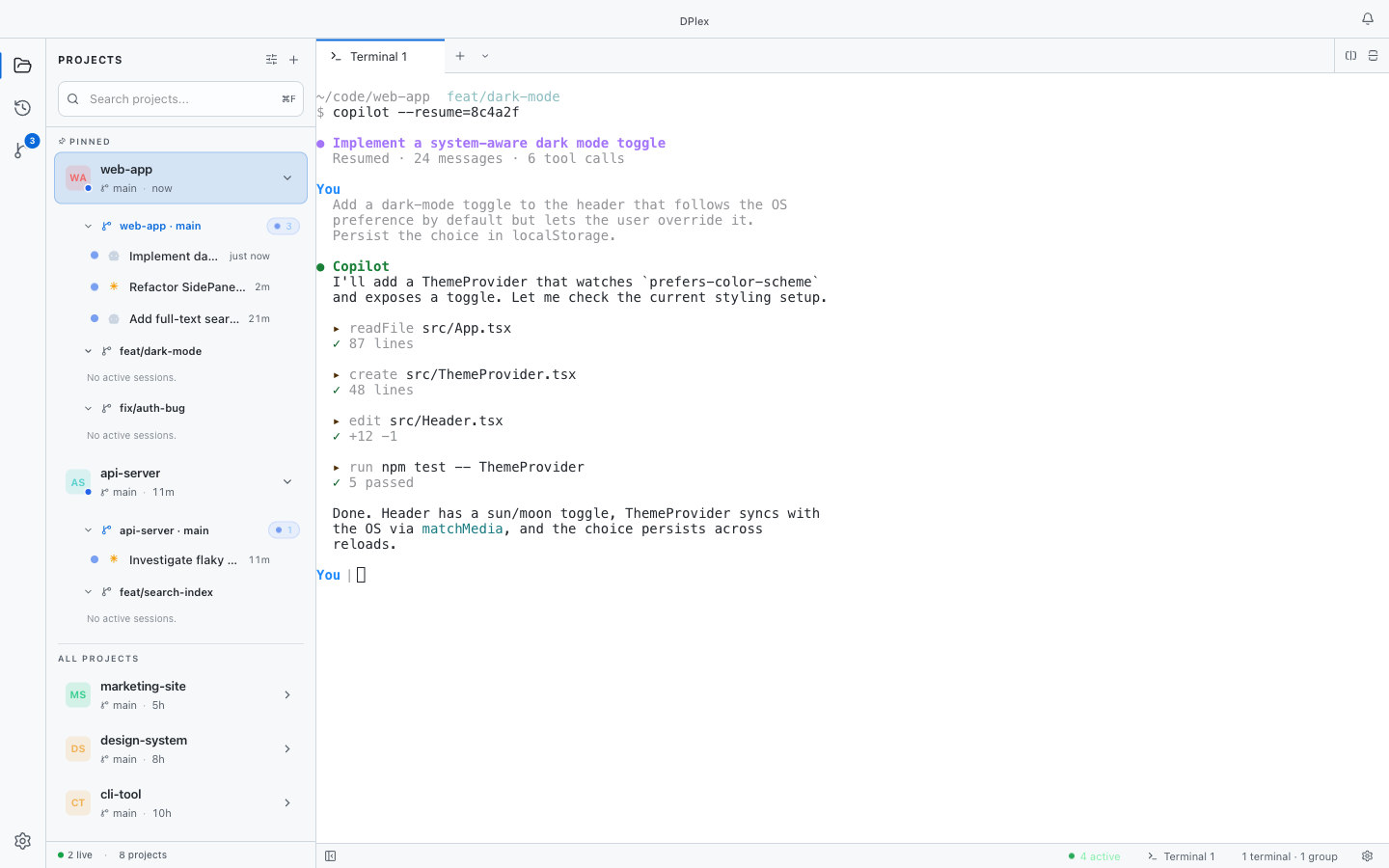Open the projects filter options icon

271,60
